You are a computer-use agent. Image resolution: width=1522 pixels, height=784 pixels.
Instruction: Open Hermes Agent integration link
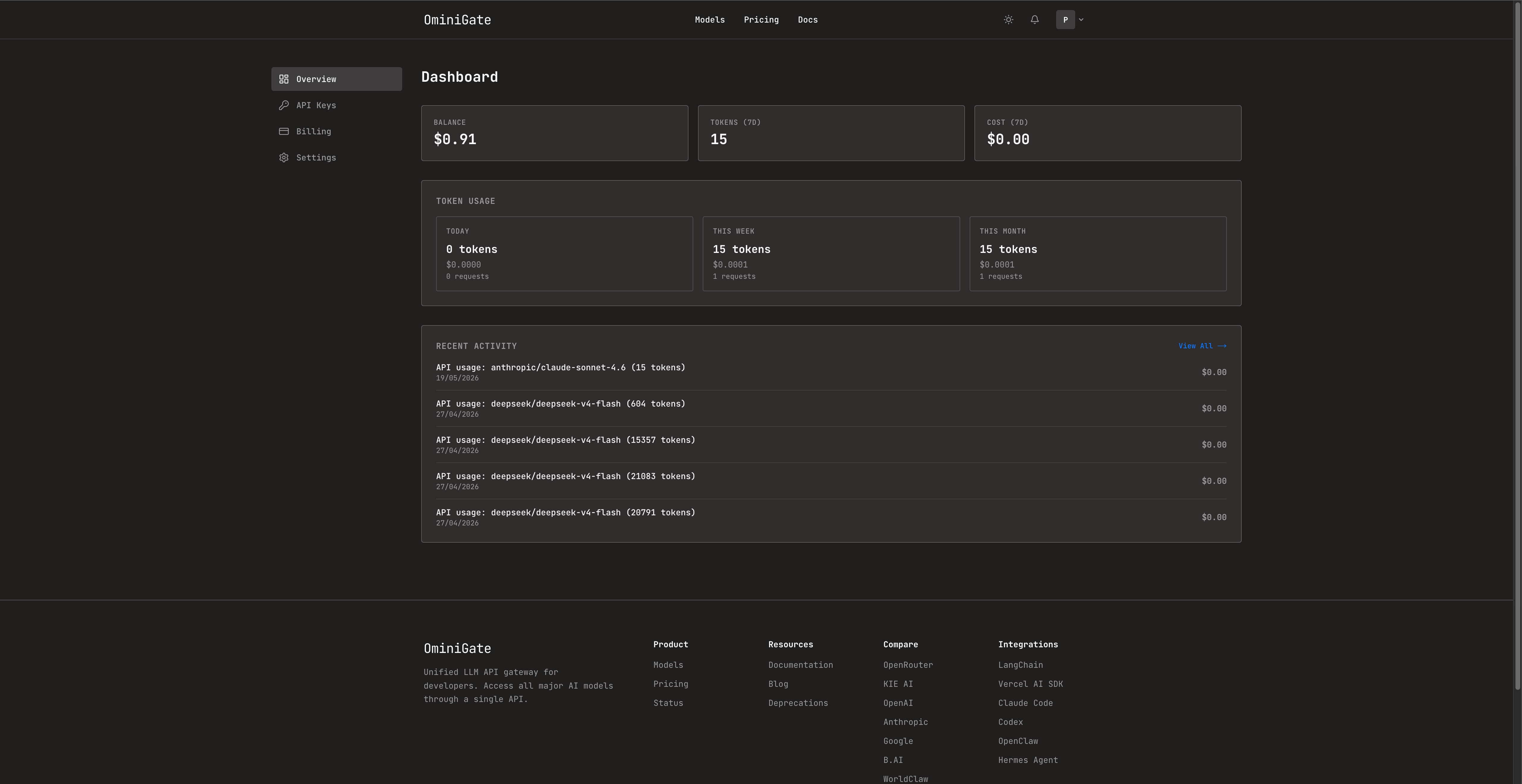tap(1028, 760)
